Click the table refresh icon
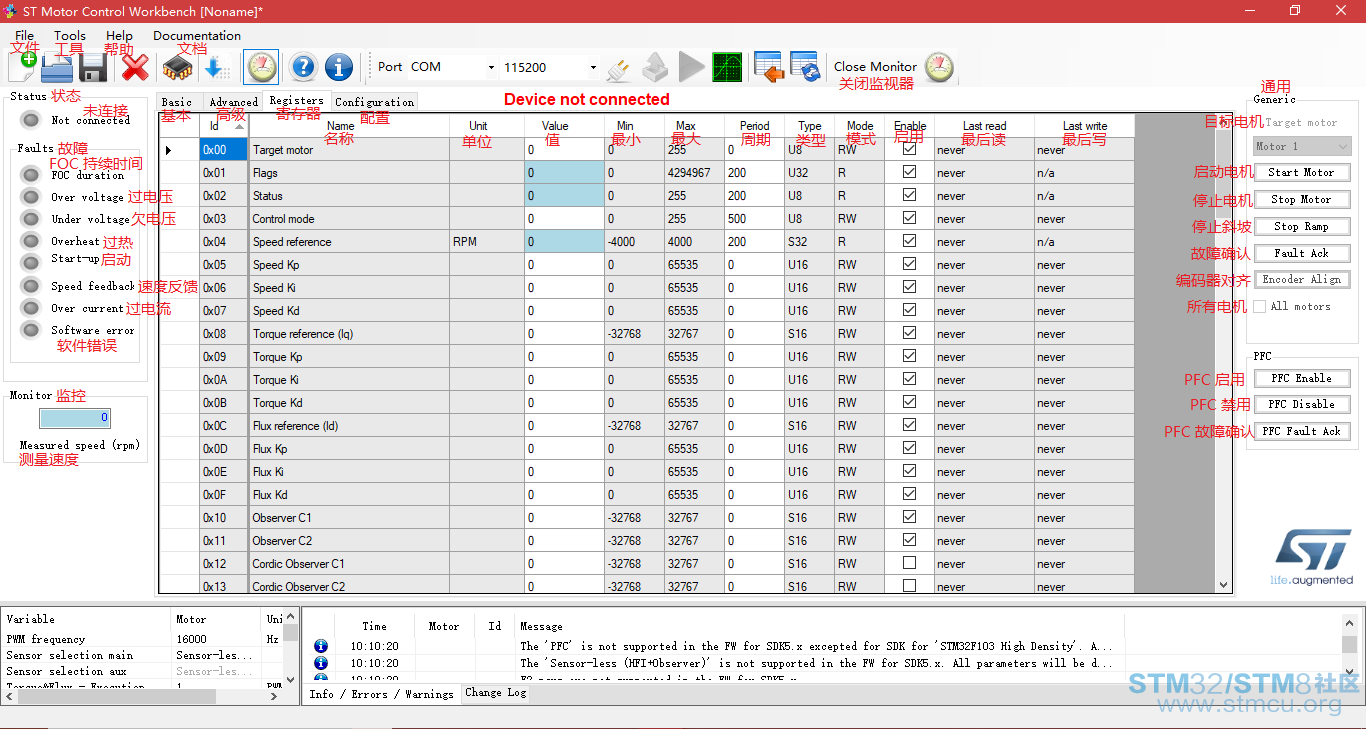Screen dimensions: 1366x729 805,67
